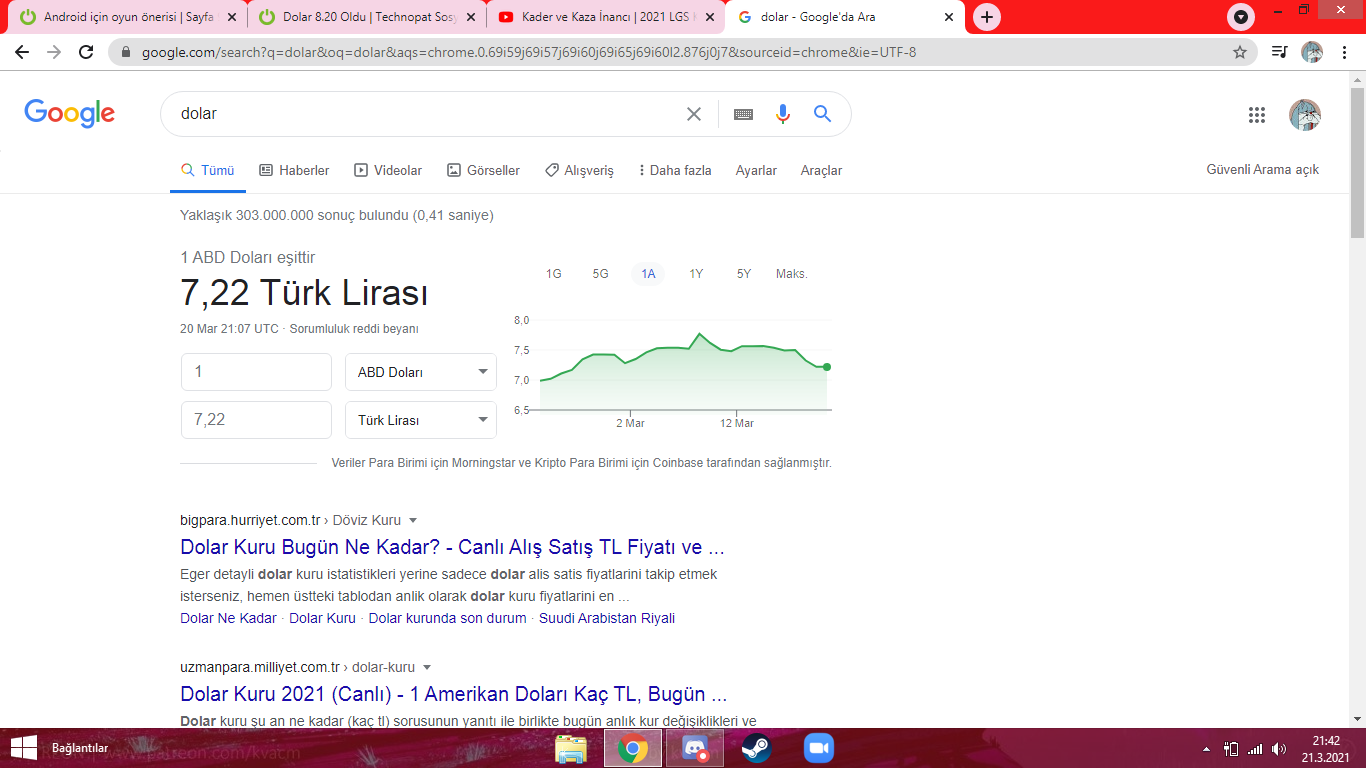Open the Dolar Kuru 2021 (Canlı) result
This screenshot has height=768, width=1366.
point(453,694)
